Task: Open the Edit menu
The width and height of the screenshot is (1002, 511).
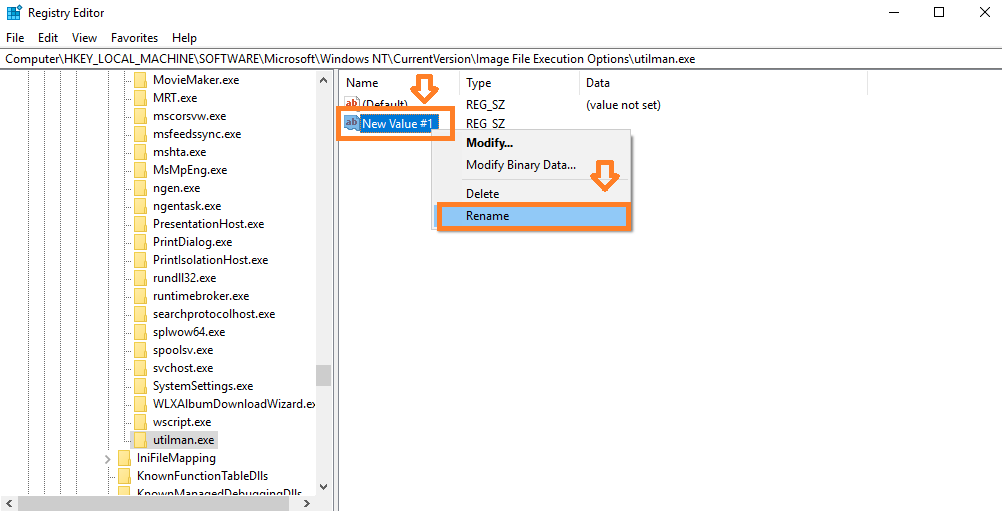Action: pos(48,38)
